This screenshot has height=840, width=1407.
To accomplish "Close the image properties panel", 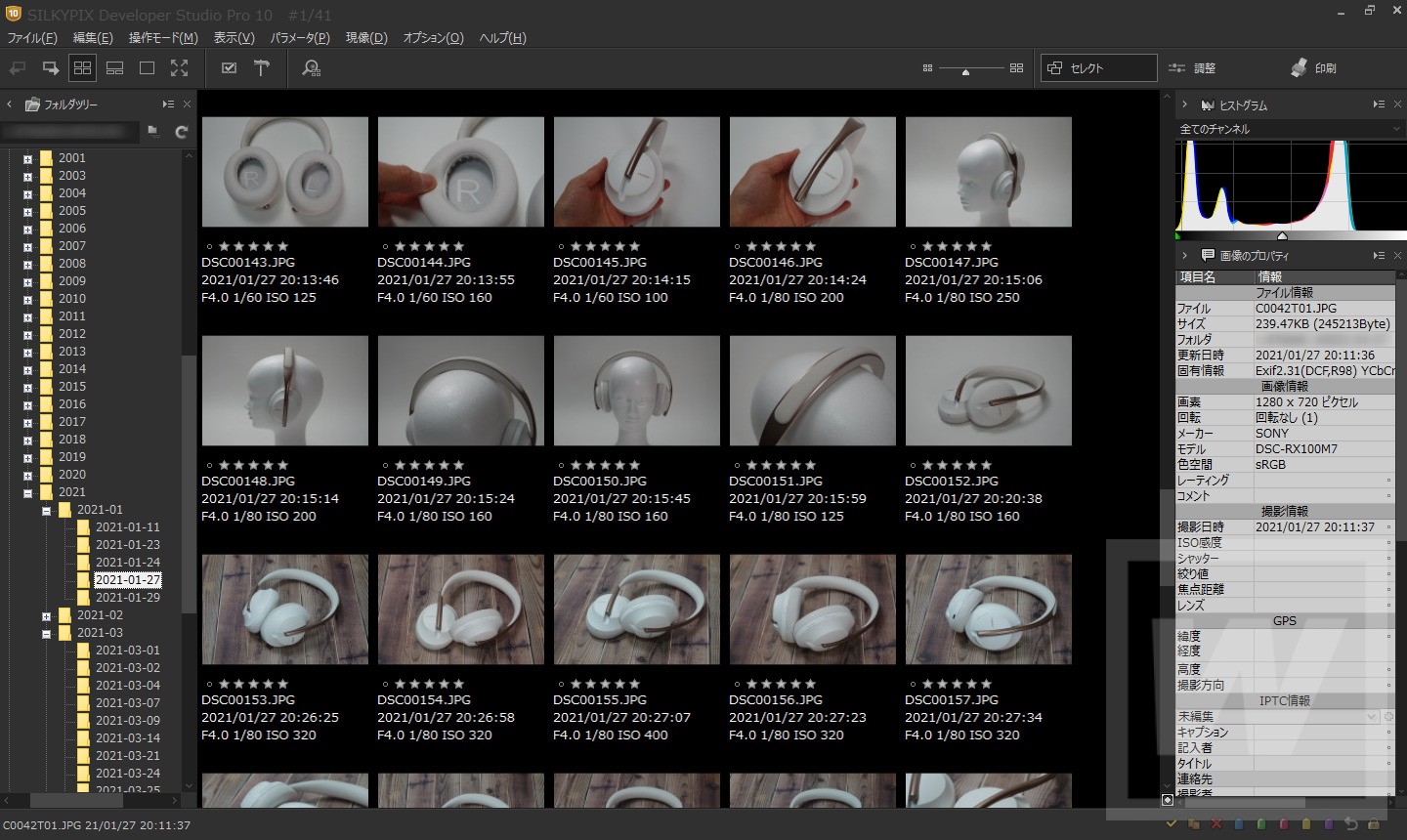I will pyautogui.click(x=1397, y=255).
